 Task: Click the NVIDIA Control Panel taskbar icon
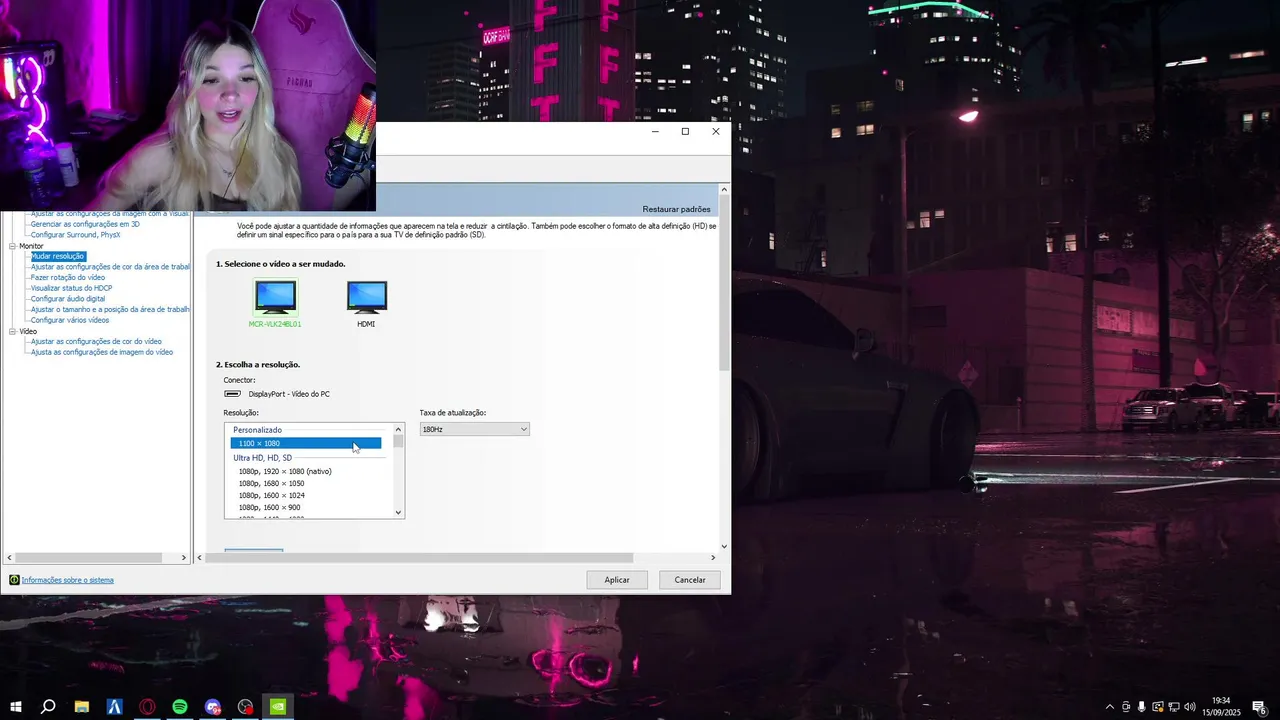[279, 707]
